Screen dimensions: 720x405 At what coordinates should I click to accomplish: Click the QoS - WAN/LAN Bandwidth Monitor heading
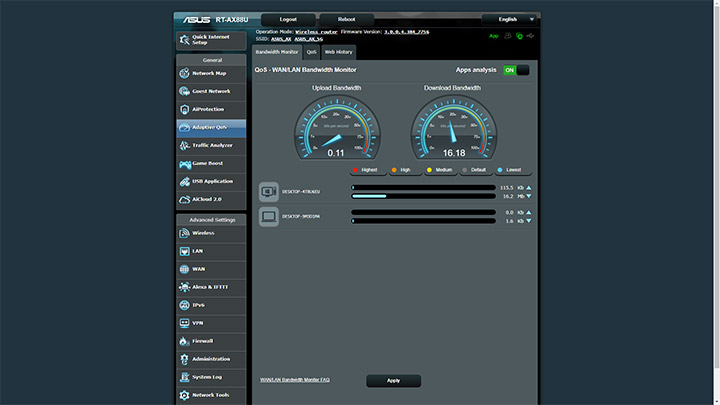305,70
